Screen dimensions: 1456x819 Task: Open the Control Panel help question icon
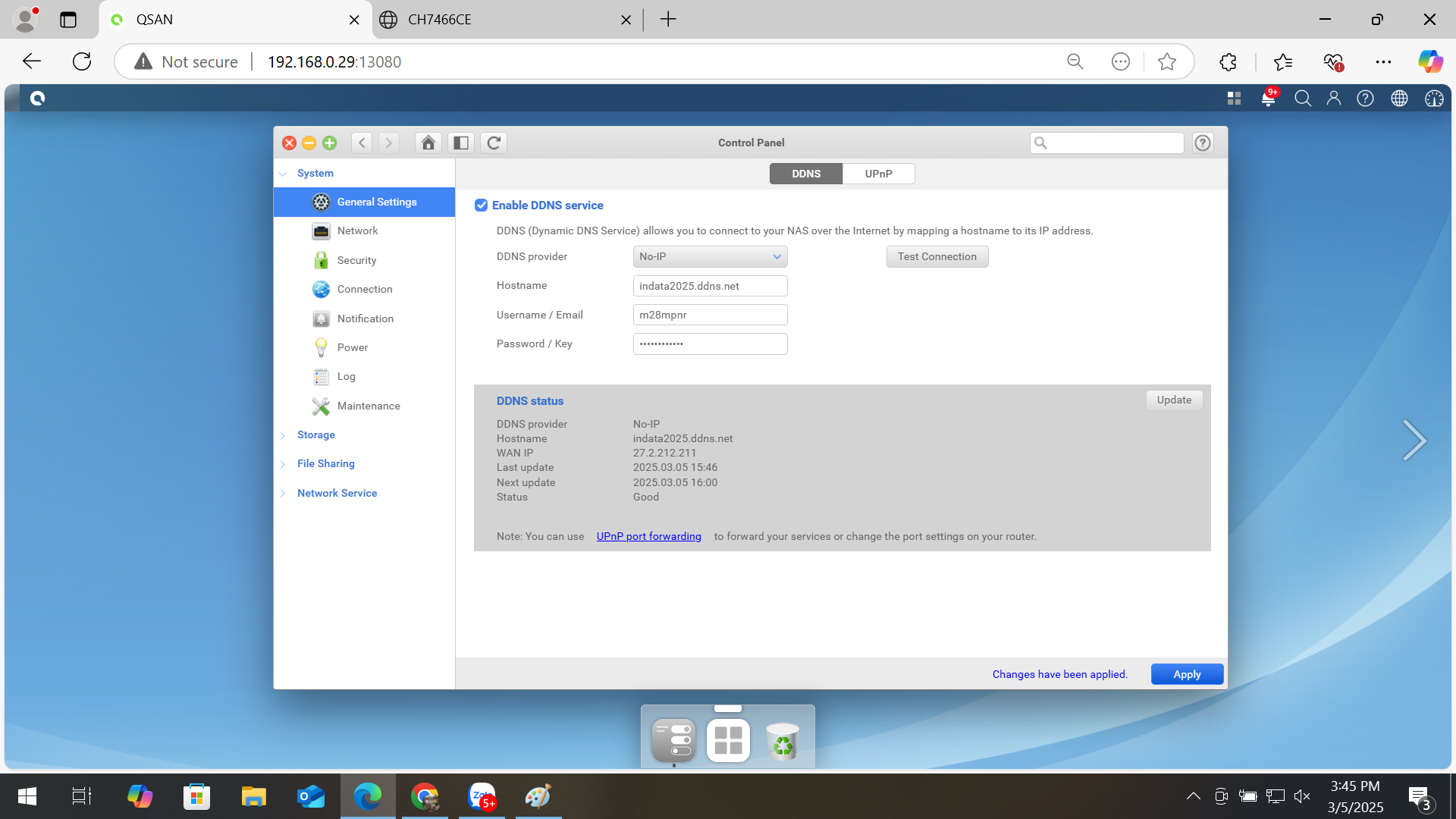click(x=1203, y=143)
